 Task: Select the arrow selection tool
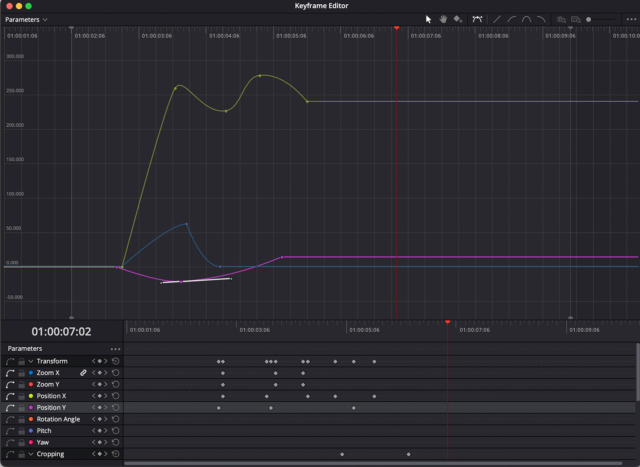(428, 19)
